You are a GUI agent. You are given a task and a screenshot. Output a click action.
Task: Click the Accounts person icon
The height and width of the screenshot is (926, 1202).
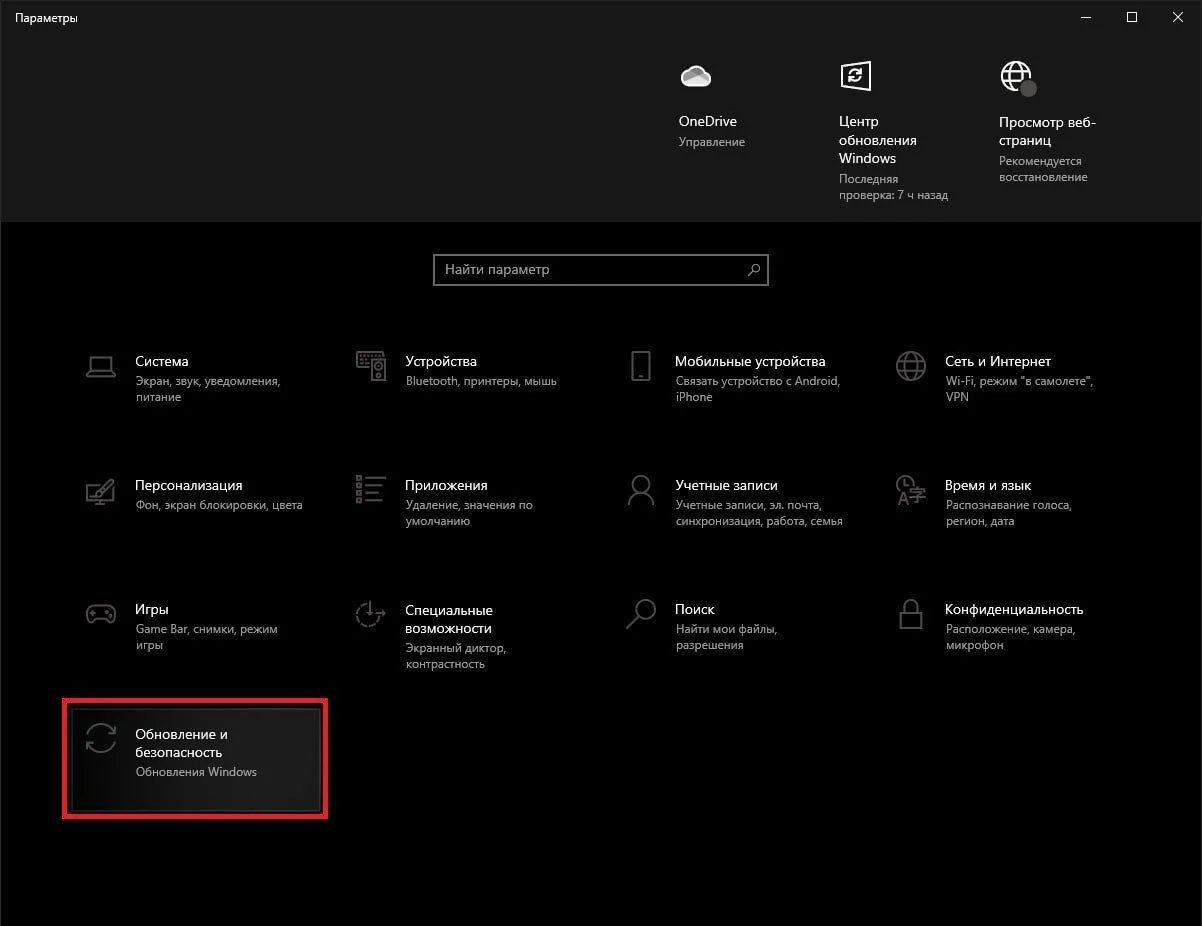tap(641, 490)
